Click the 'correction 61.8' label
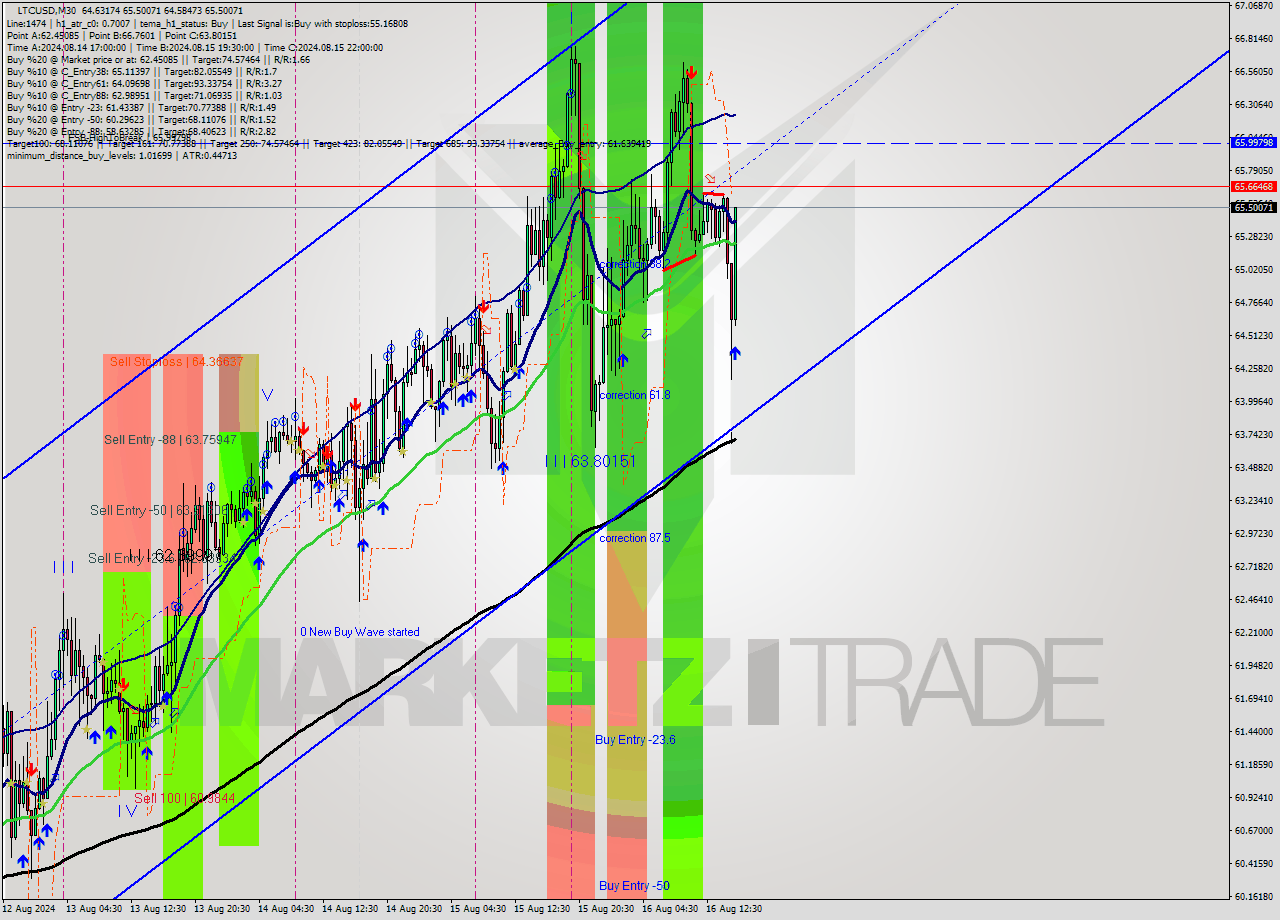The image size is (1280, 920). pos(635,395)
